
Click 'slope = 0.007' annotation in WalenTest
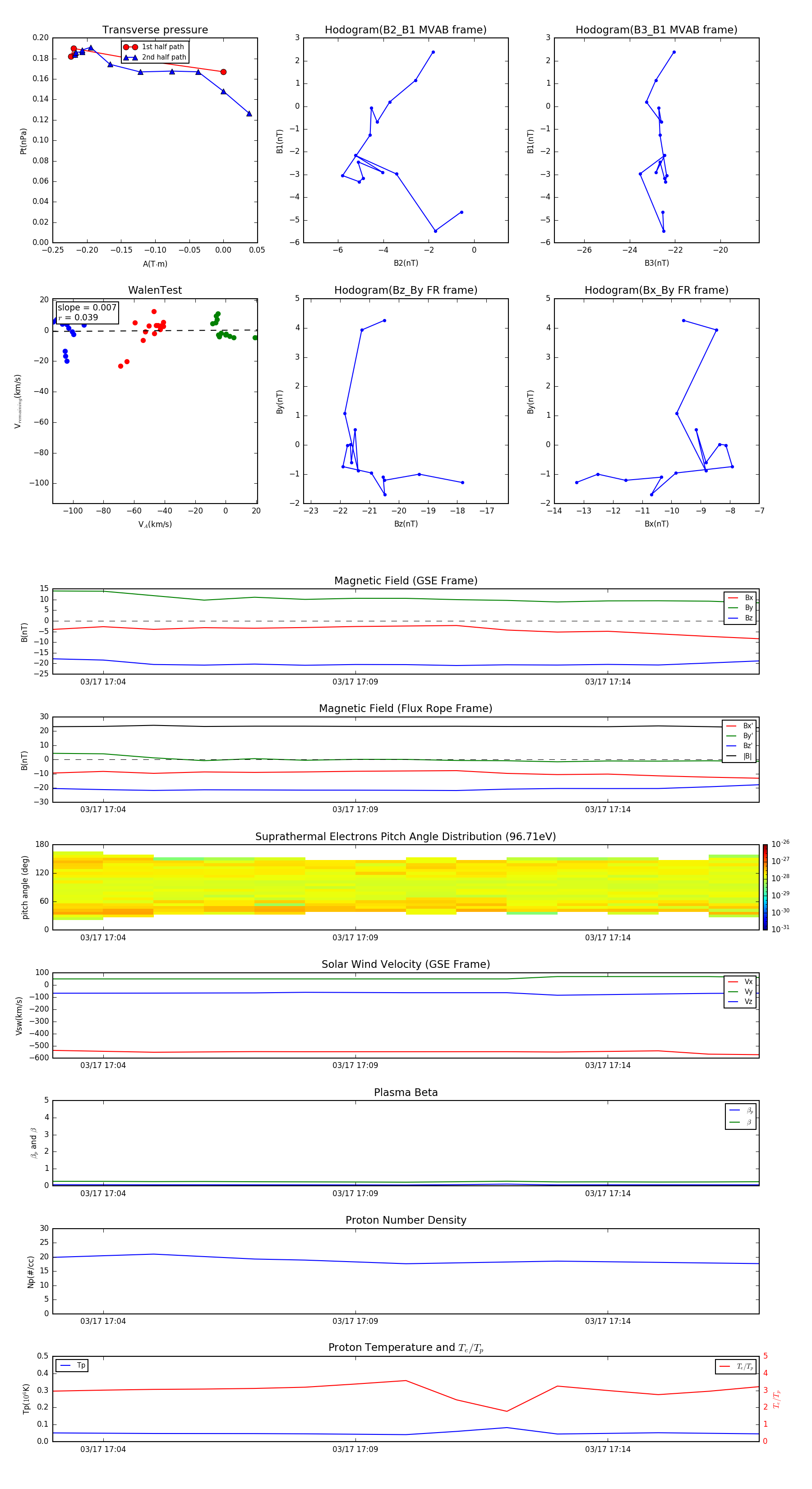point(87,308)
